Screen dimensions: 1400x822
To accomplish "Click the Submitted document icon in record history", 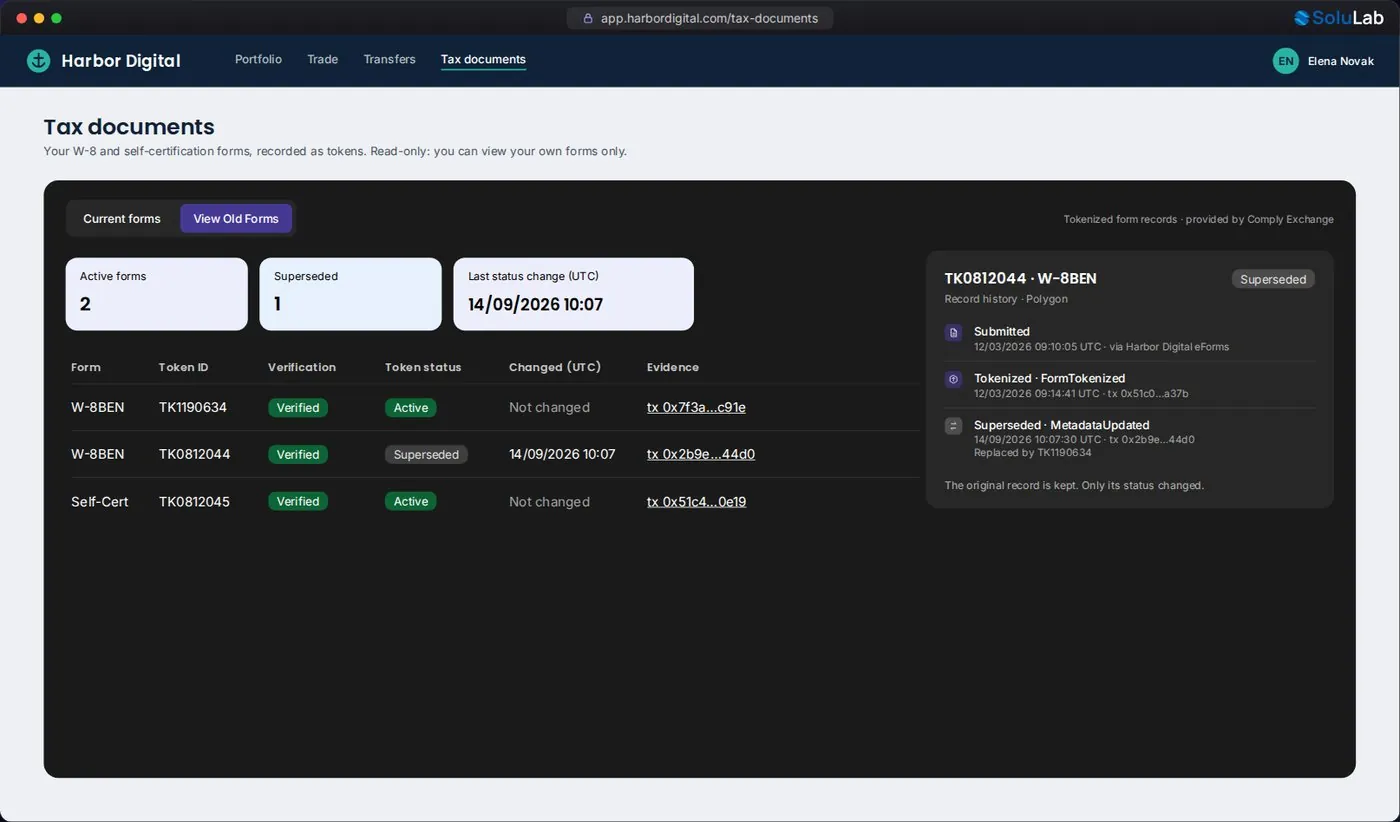I will (x=953, y=332).
